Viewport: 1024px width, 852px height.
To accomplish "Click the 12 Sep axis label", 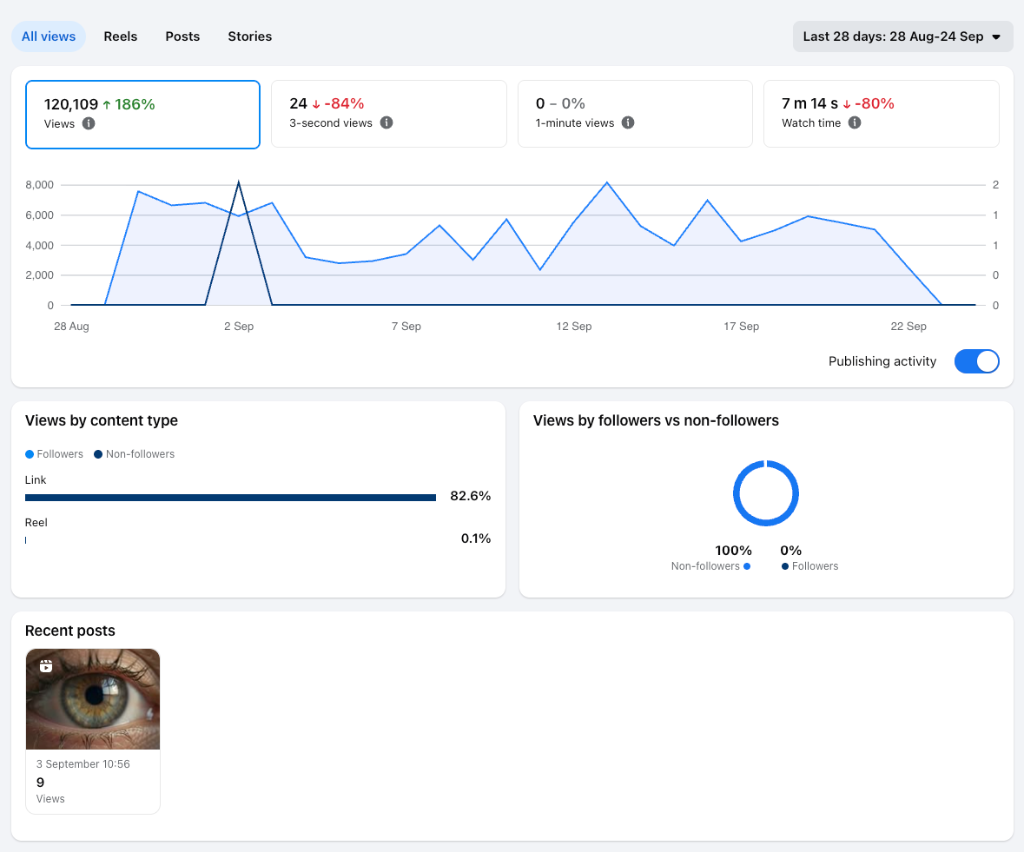I will (x=574, y=326).
